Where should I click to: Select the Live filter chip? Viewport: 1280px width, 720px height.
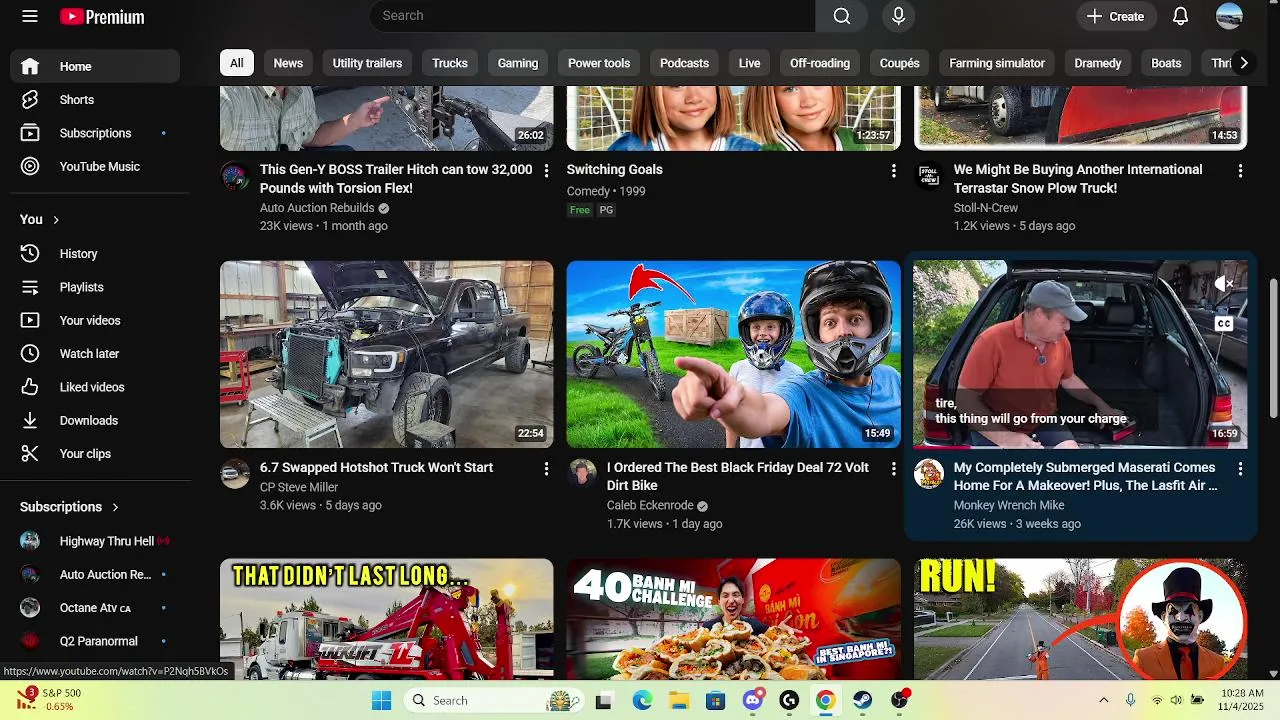pos(749,63)
